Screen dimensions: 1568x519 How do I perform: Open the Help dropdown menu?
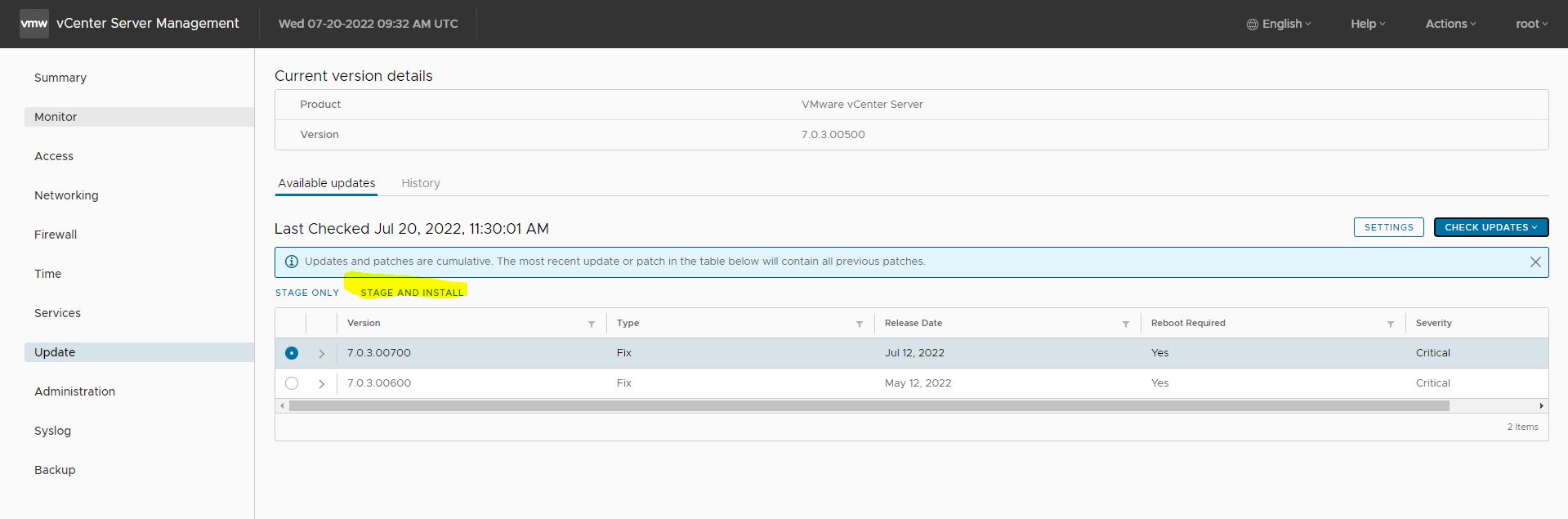pos(1368,24)
